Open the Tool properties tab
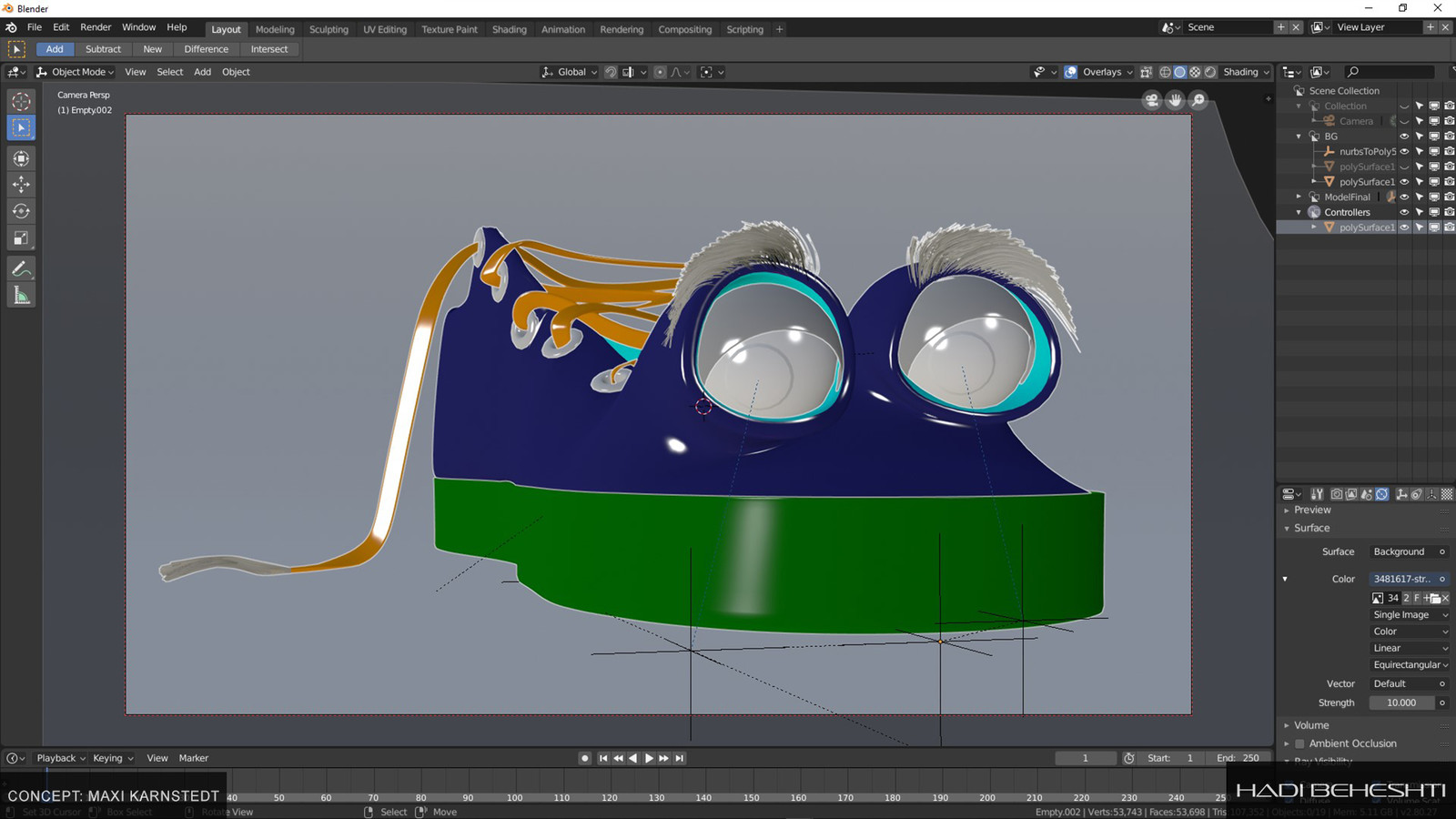The height and width of the screenshot is (819, 1456). coord(1317,494)
